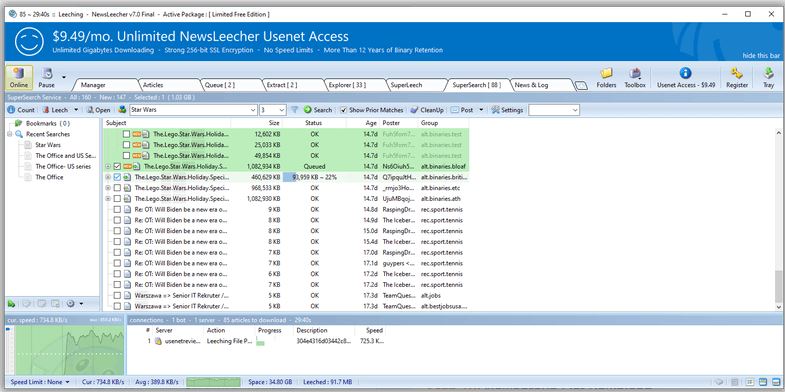The width and height of the screenshot is (785, 392).
Task: Click the green Search button
Action: (x=318, y=110)
